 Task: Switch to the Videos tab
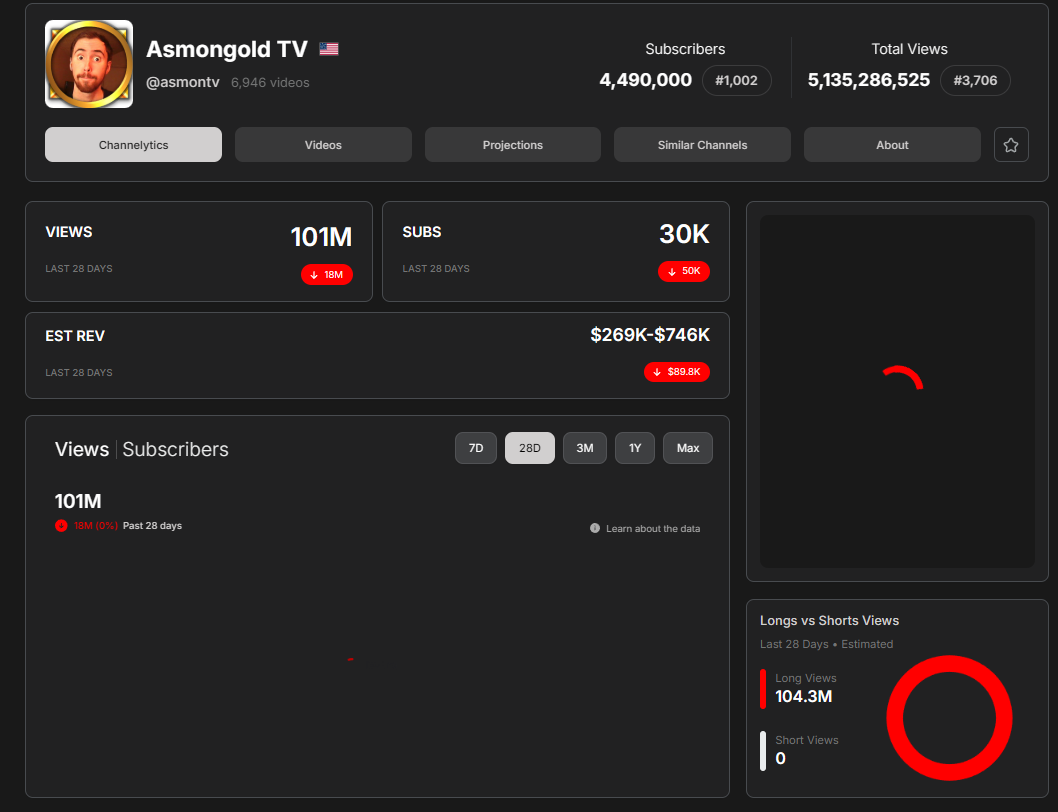(x=323, y=144)
